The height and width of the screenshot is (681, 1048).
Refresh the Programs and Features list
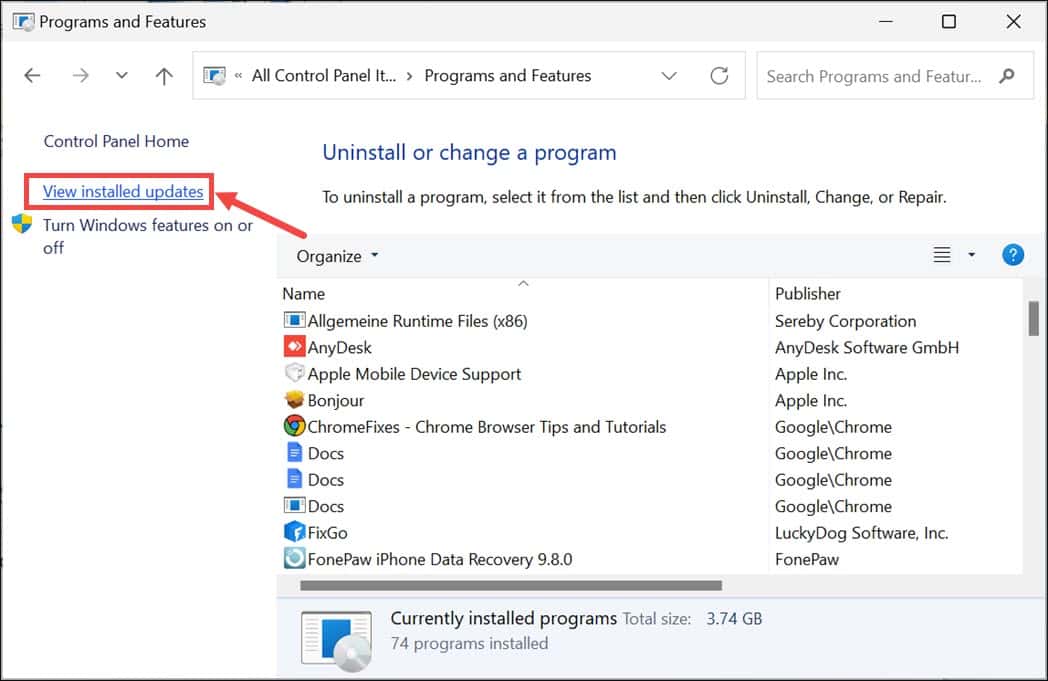click(x=719, y=76)
